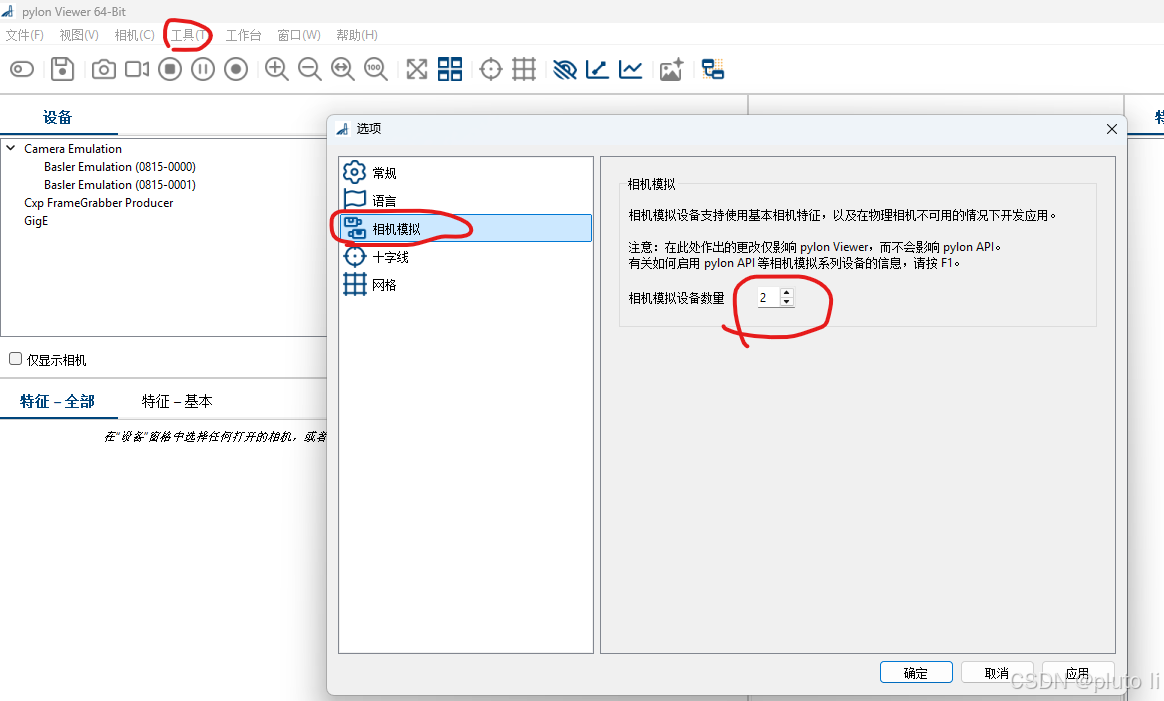Select 十字线 in options list
This screenshot has height=701, width=1164.
tap(465, 257)
